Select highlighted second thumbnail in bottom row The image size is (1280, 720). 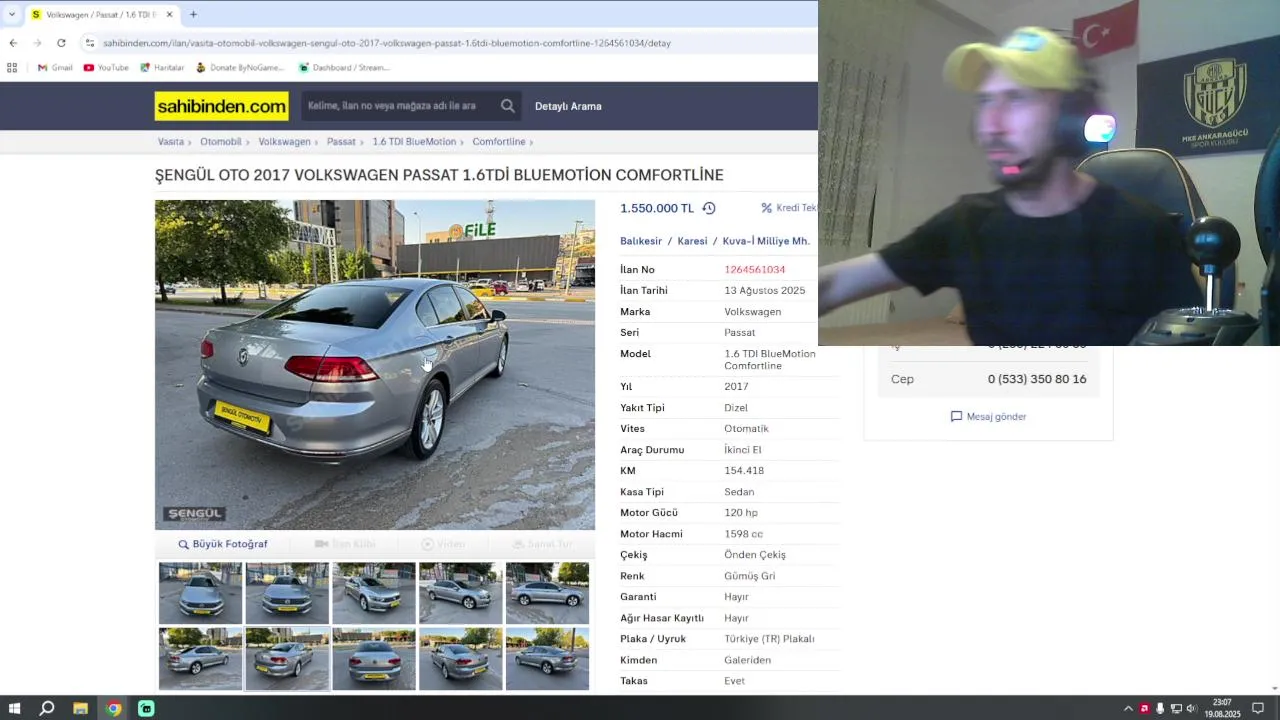pyautogui.click(x=287, y=659)
